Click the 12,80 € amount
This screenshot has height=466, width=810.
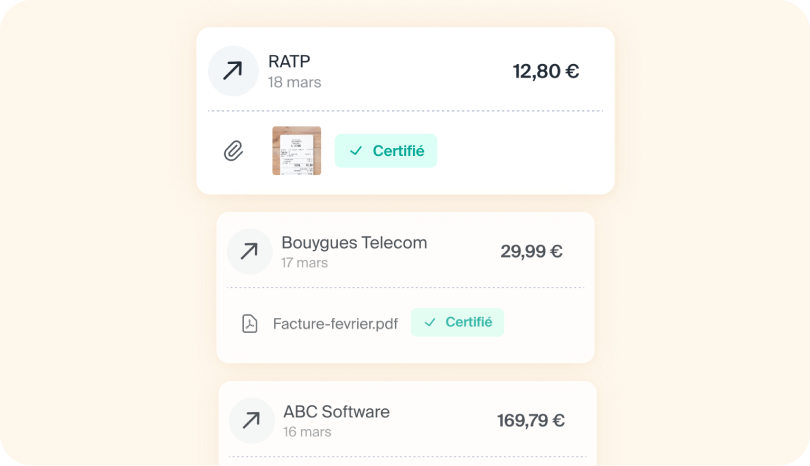click(545, 71)
